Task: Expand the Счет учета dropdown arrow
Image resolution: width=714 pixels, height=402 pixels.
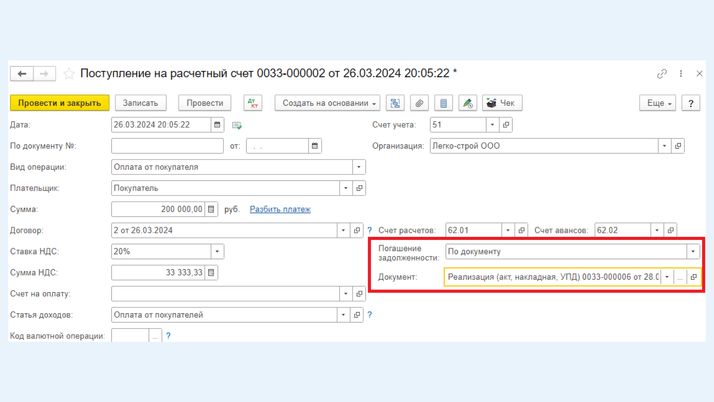Action: 492,125
